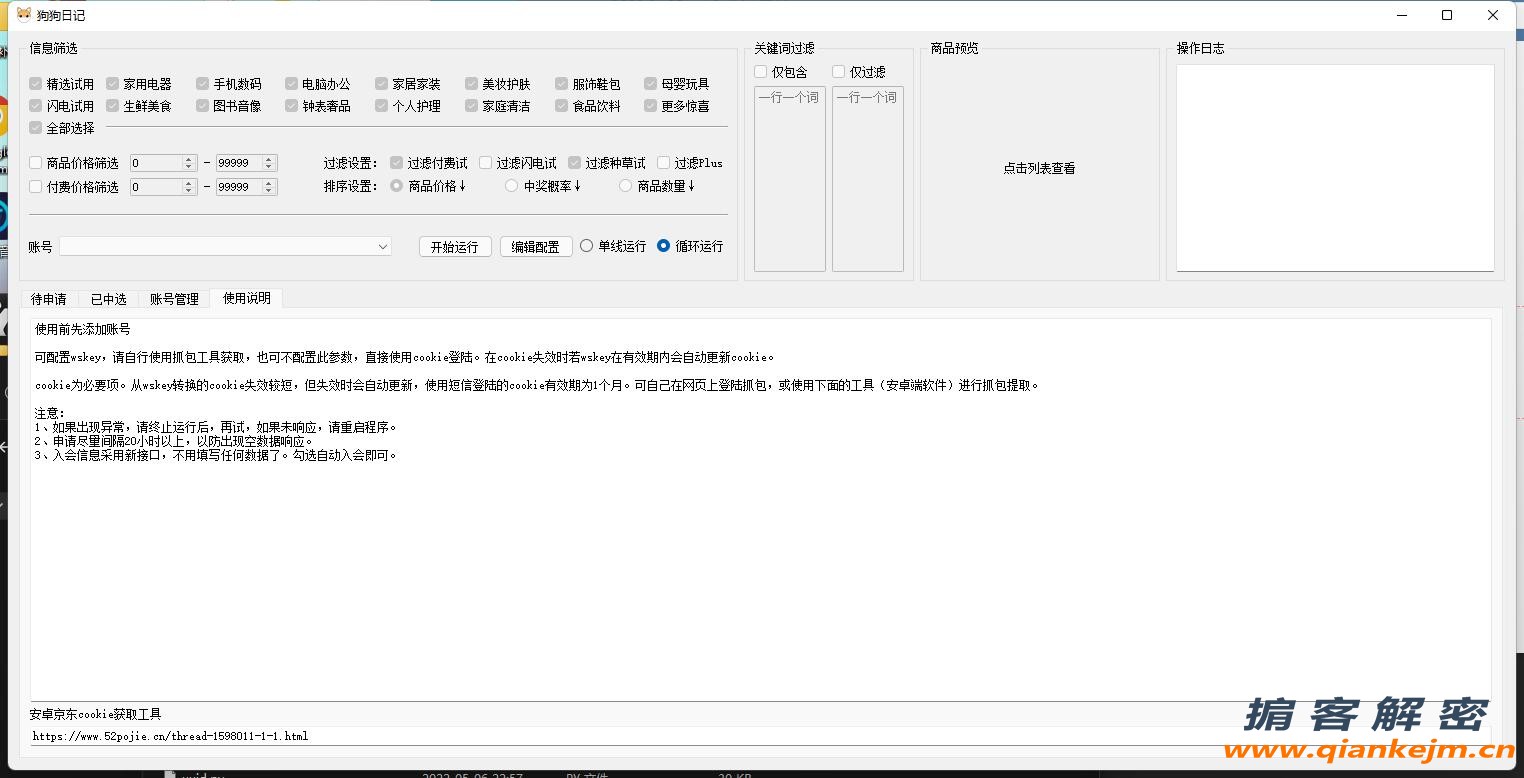Toggle the 美妆护肤 checkbox

tap(471, 84)
